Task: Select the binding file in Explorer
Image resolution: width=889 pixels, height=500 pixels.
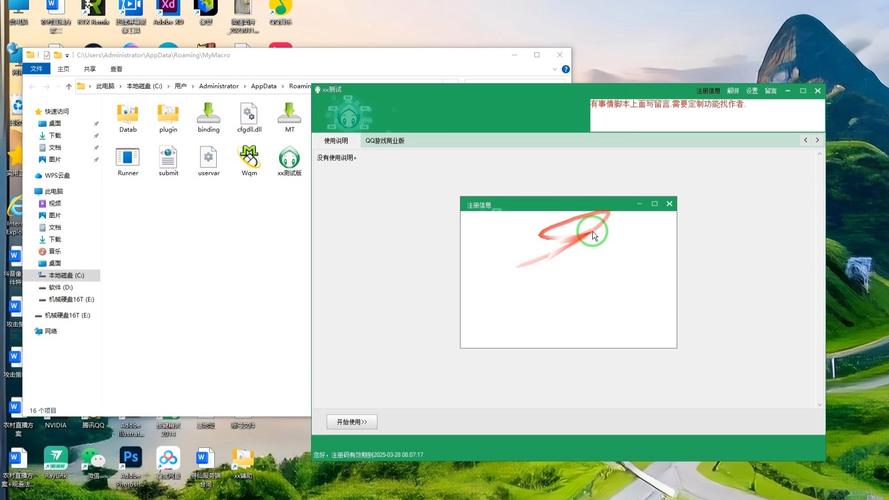Action: click(x=208, y=117)
